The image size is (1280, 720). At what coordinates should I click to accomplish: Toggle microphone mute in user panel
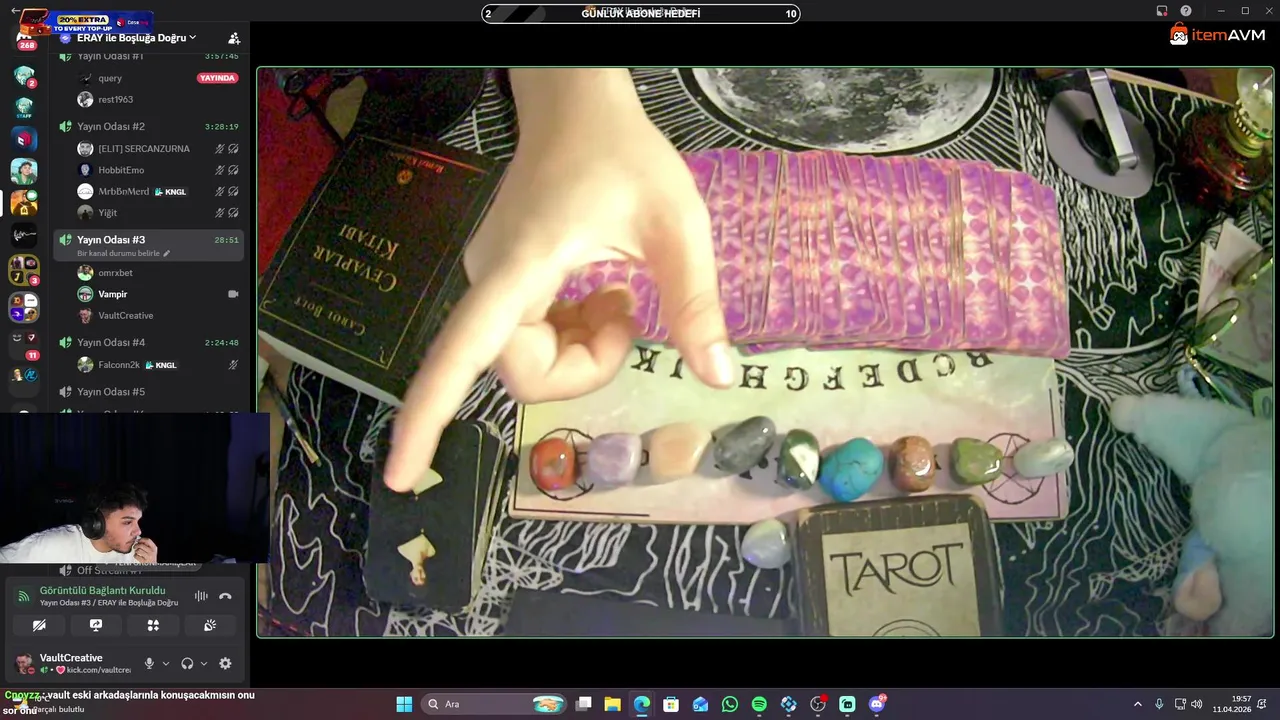click(149, 663)
